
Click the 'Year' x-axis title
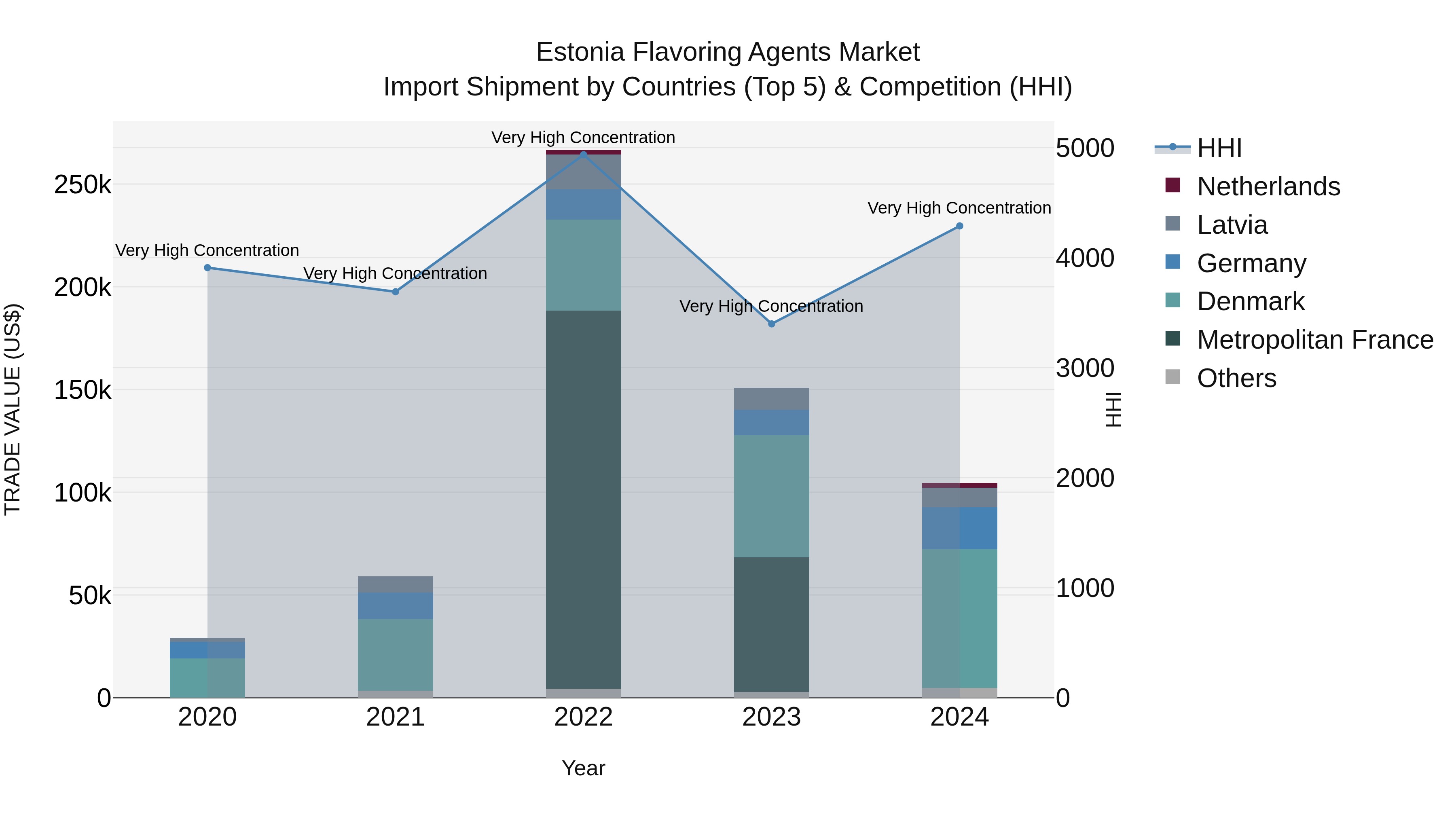584,768
